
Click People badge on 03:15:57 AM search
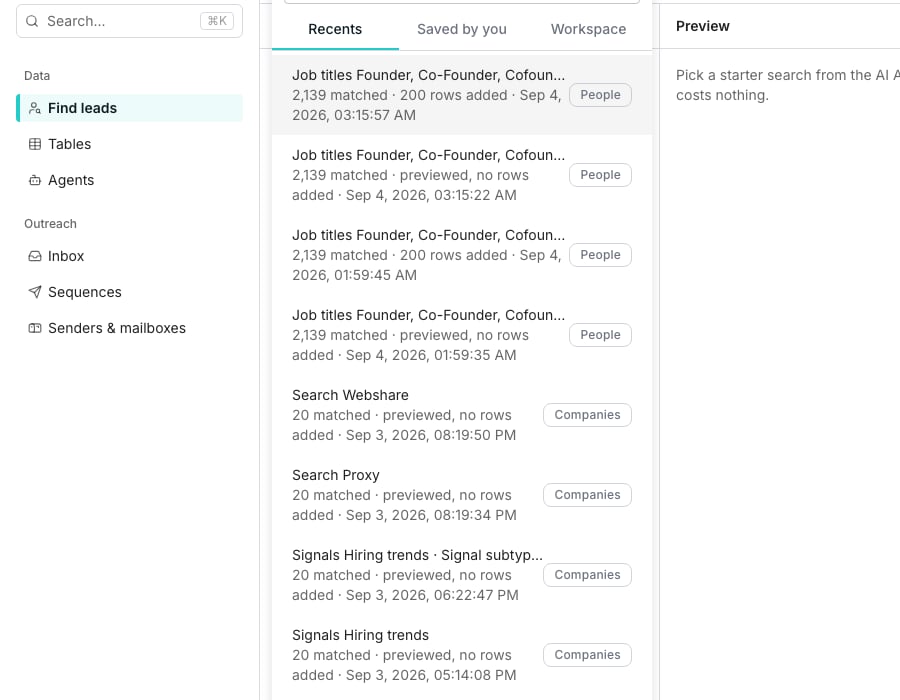coord(600,95)
